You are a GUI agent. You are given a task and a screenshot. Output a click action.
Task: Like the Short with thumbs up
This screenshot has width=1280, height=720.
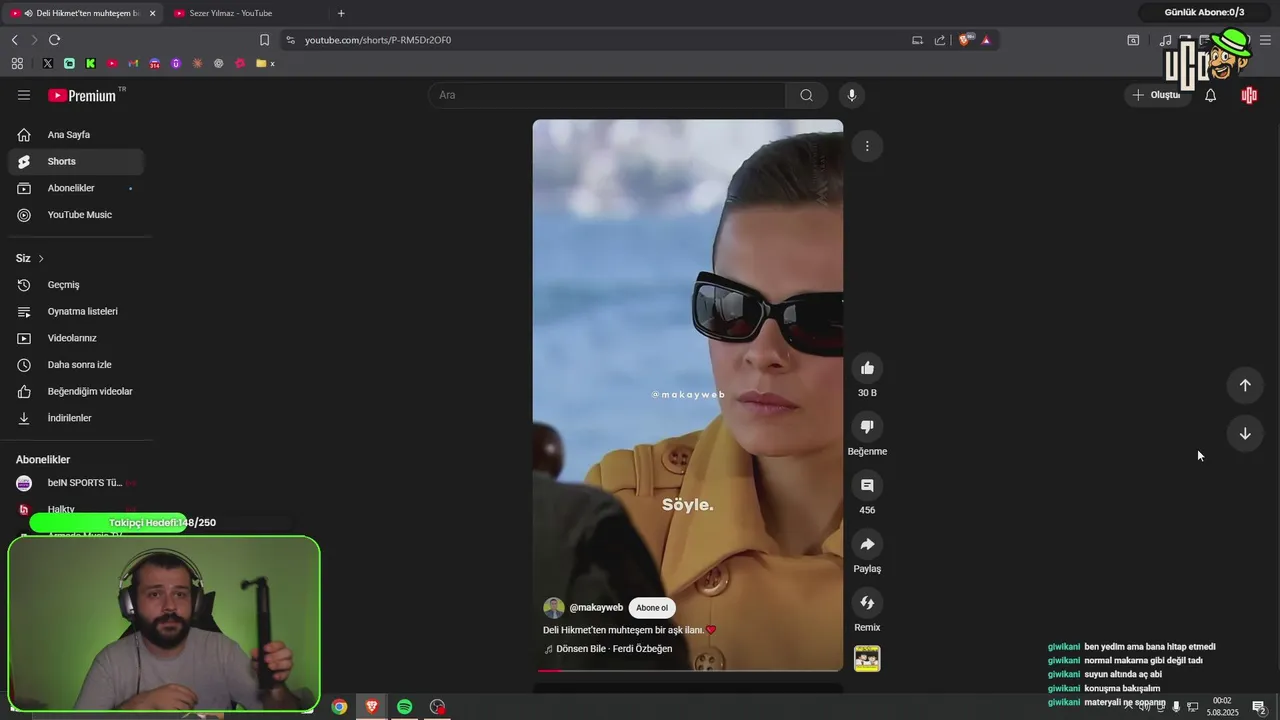click(867, 368)
